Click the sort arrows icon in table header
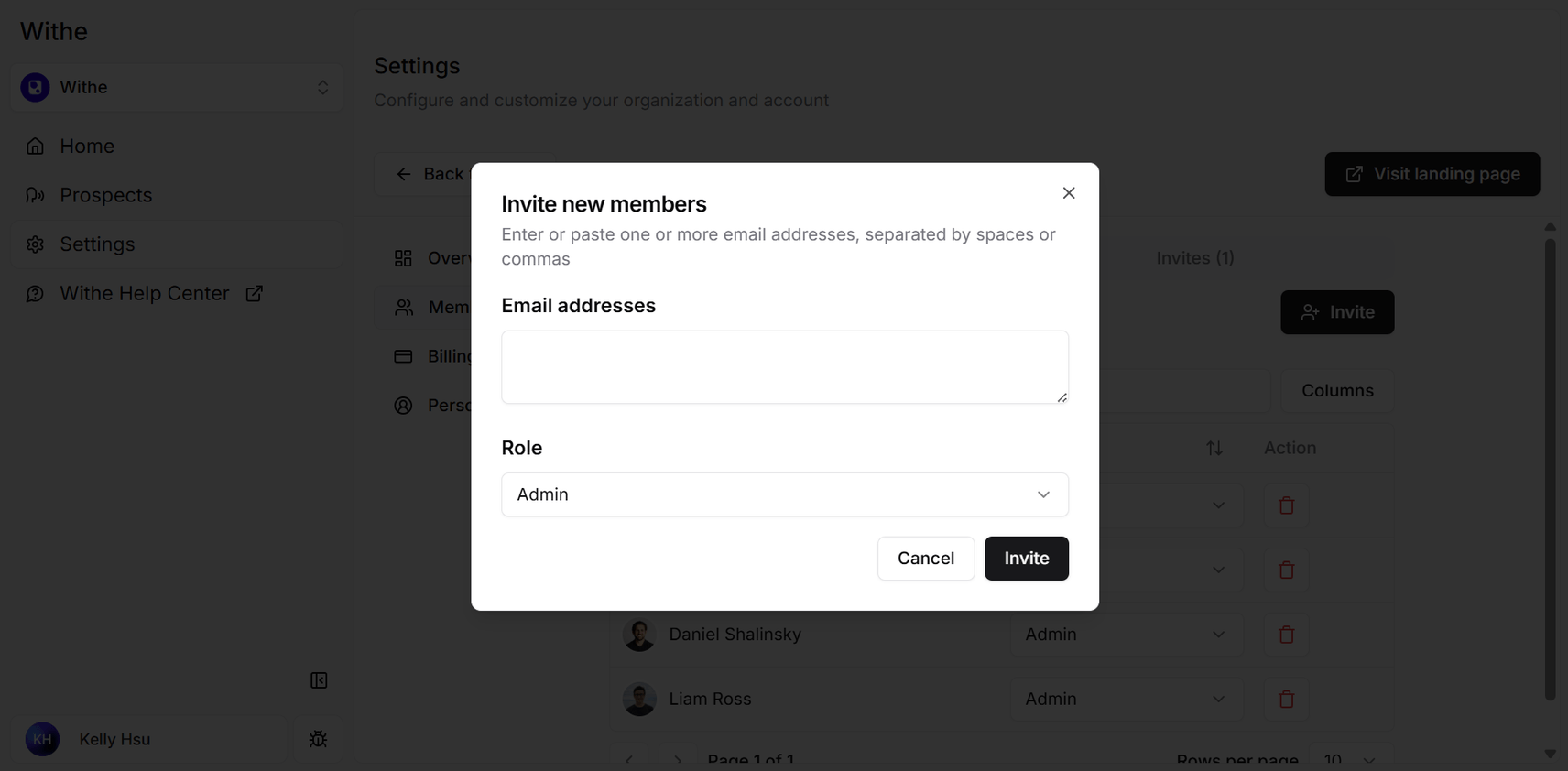 (x=1214, y=448)
